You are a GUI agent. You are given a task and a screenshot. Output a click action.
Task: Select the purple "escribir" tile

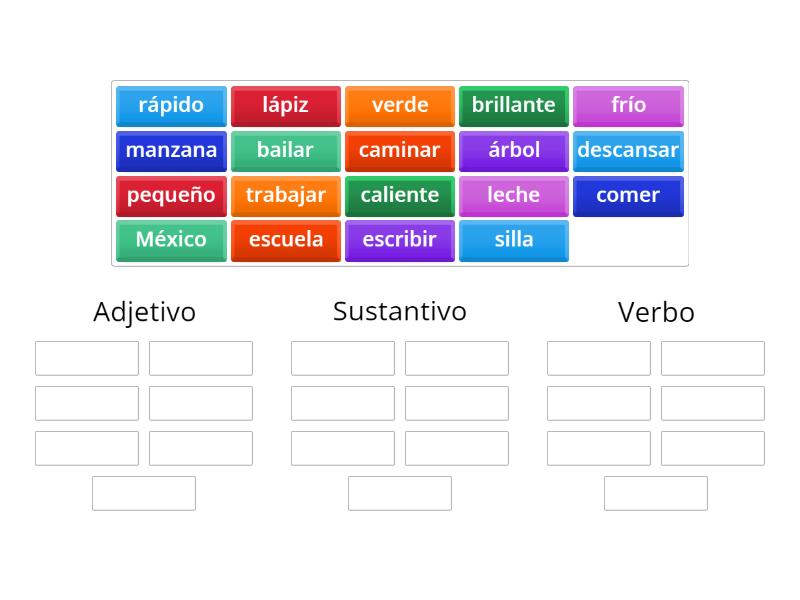[399, 240]
